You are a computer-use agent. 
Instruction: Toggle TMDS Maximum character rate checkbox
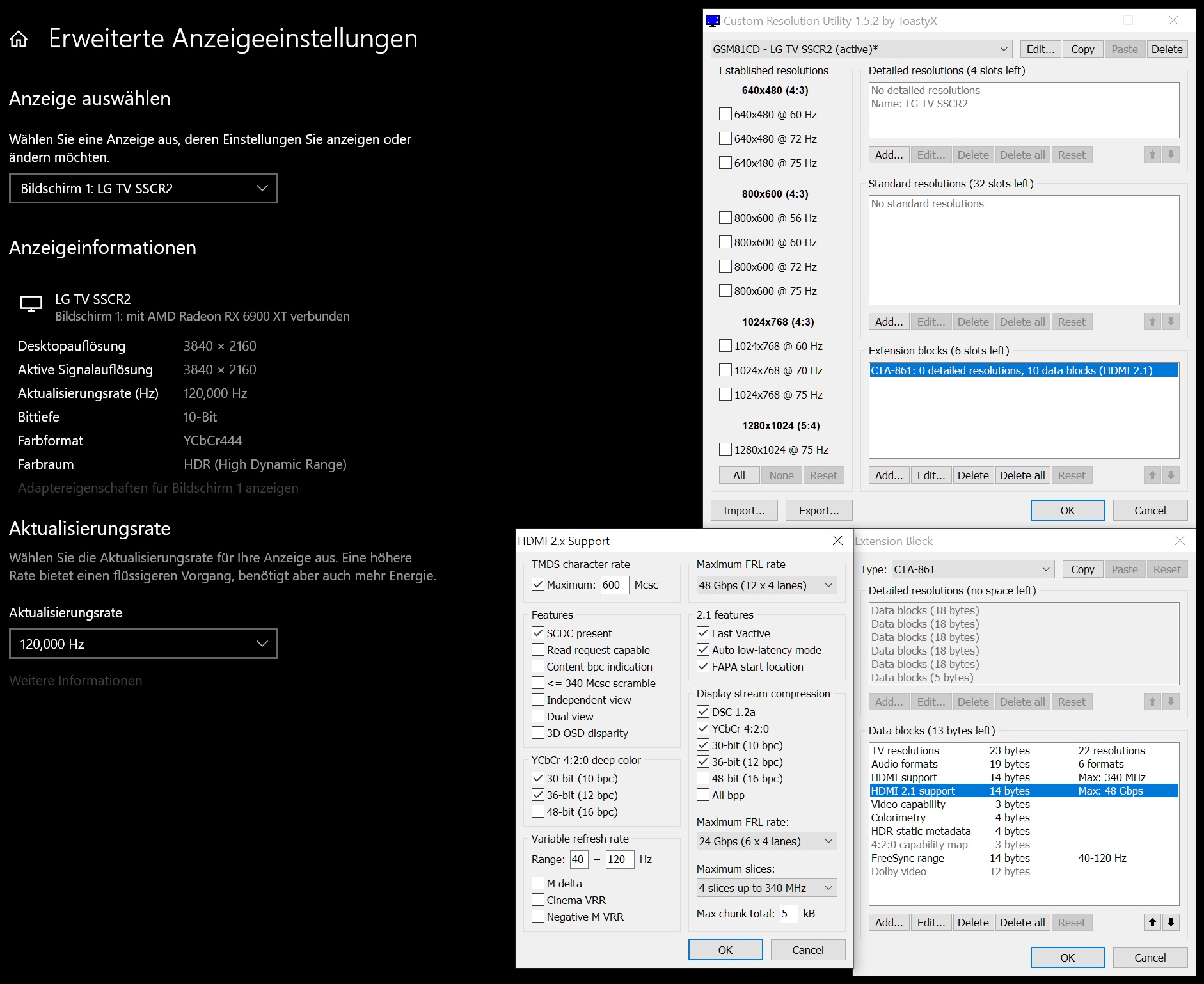pos(538,584)
